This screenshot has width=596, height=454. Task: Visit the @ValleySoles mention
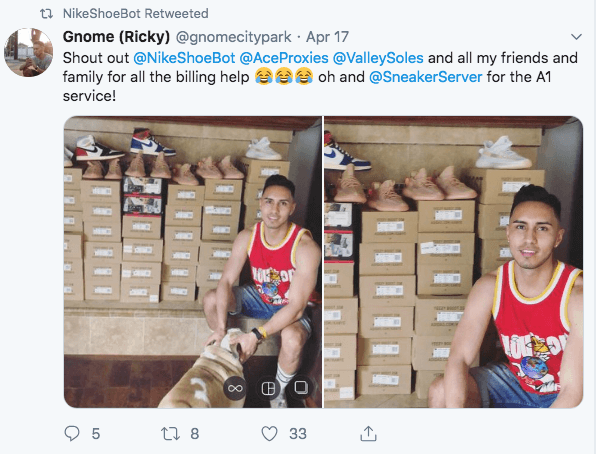point(378,58)
